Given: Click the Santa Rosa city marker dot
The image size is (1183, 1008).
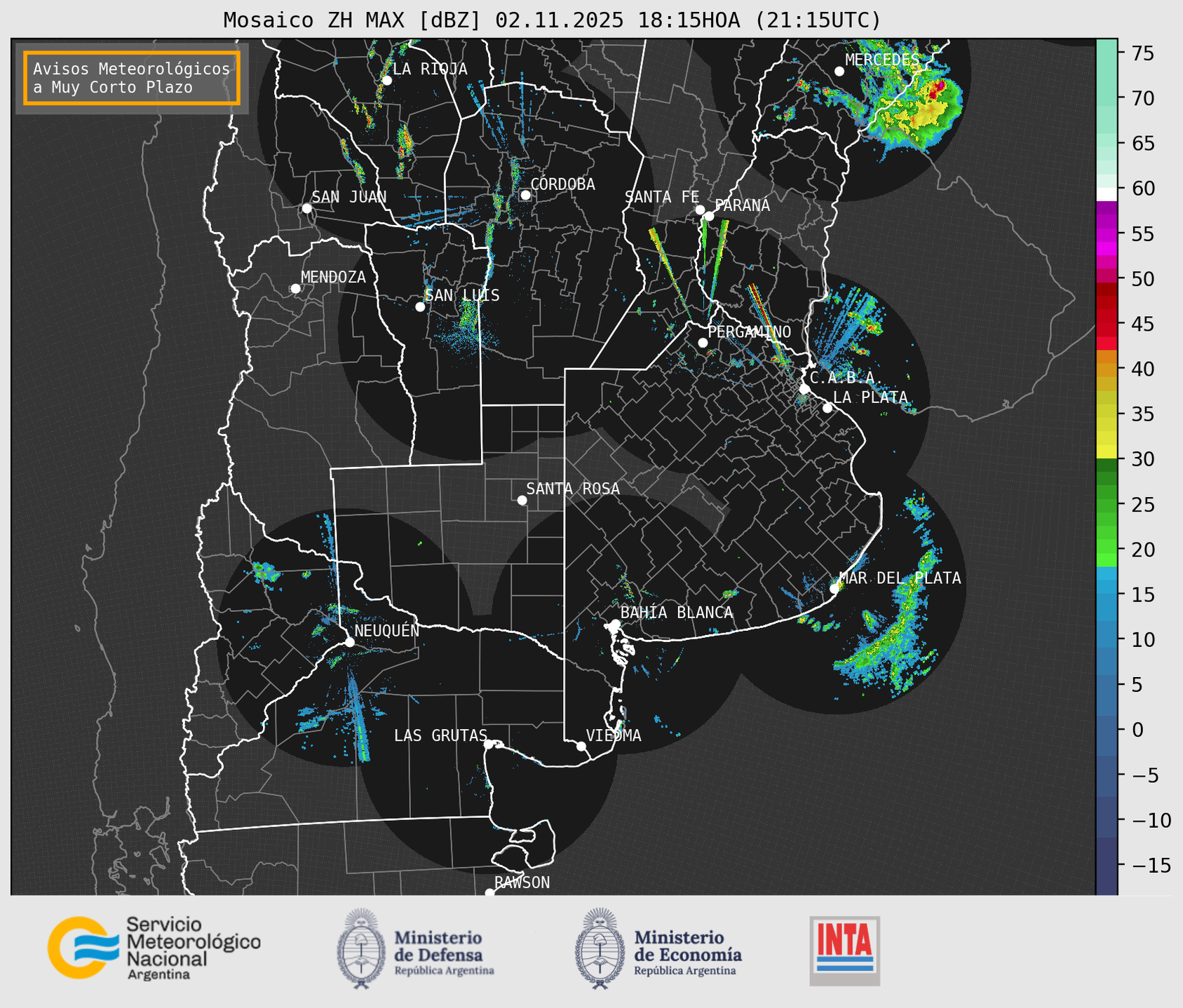Looking at the screenshot, I should click(x=522, y=500).
